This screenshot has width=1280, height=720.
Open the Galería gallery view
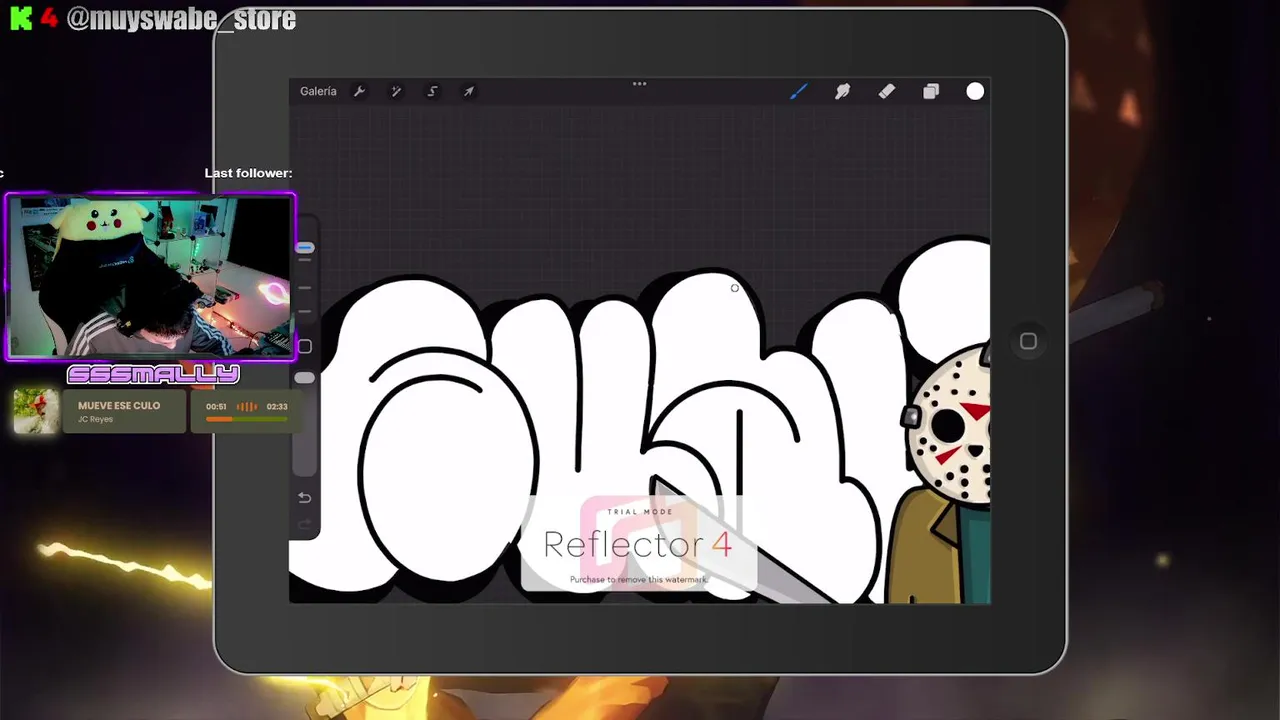[x=318, y=91]
